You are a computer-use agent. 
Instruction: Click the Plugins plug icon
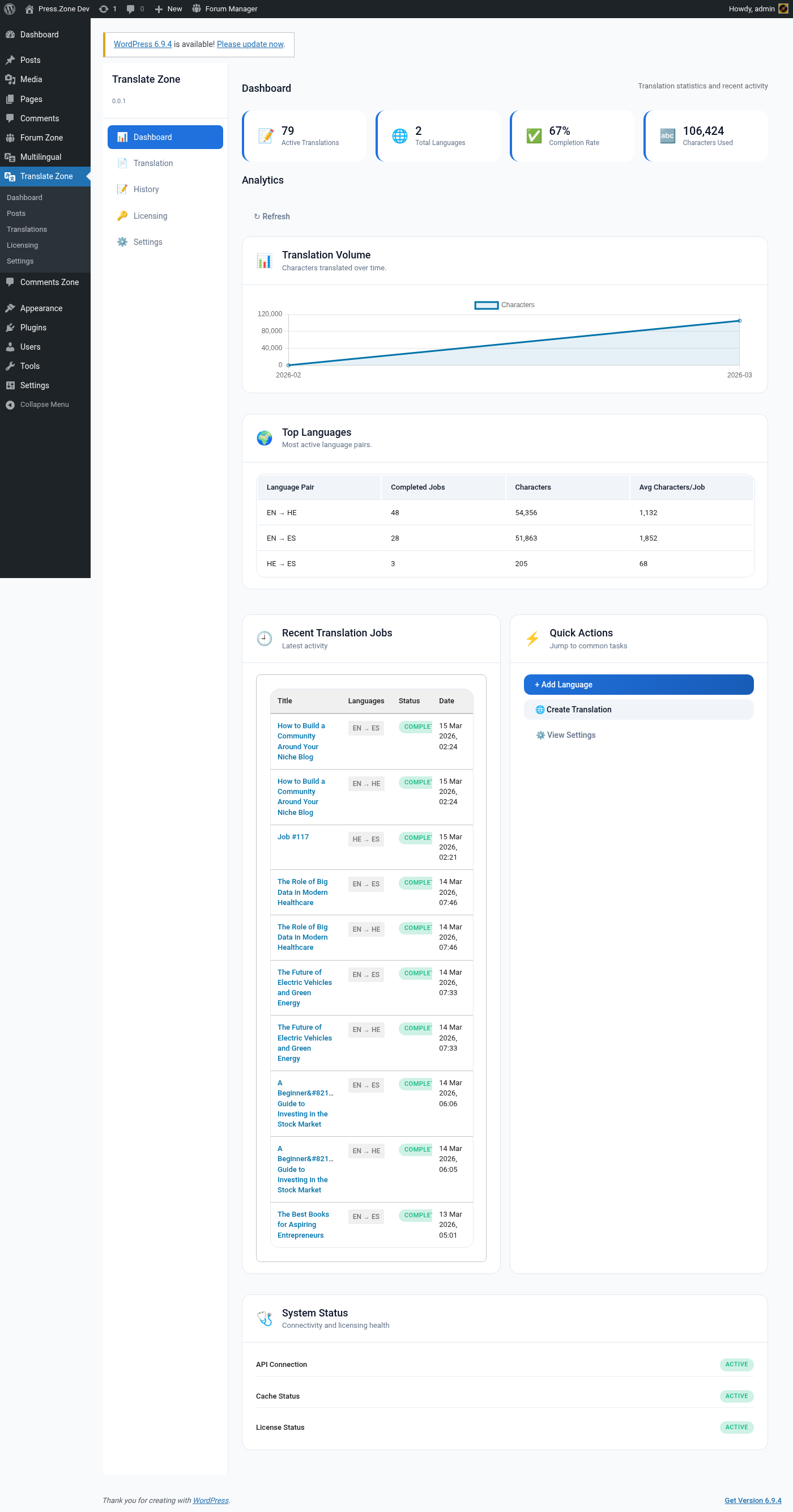tap(10, 328)
